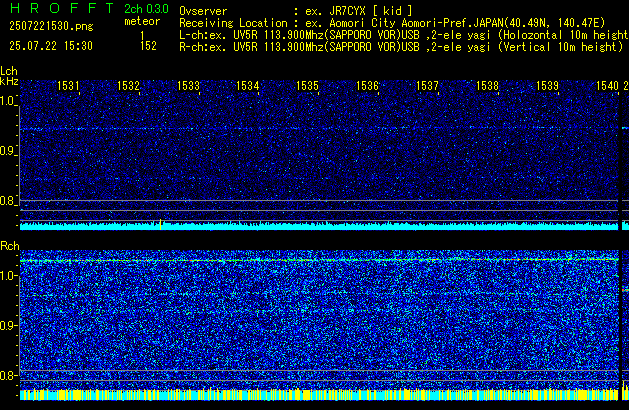629x410 pixels.
Task: Click the kHz unit label
Action: (9, 81)
